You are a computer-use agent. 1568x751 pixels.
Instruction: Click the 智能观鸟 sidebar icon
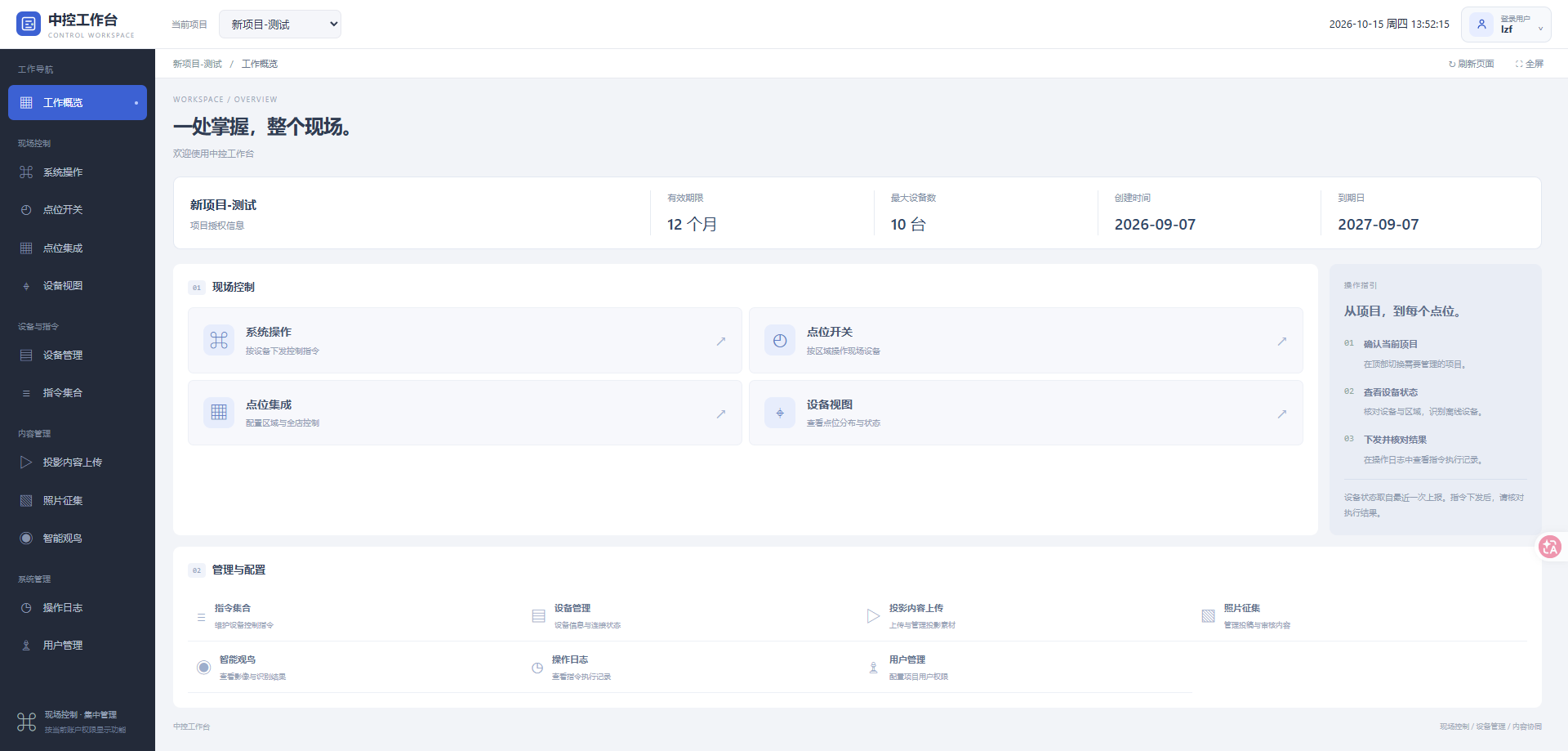pyautogui.click(x=26, y=539)
